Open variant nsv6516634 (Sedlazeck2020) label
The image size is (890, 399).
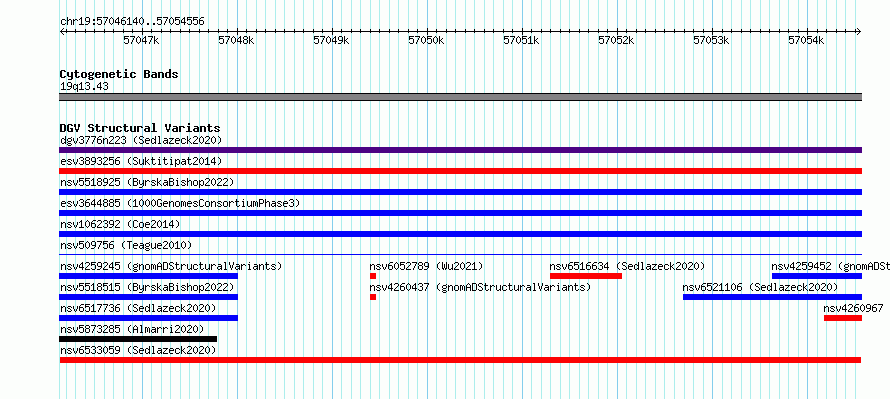[x=627, y=266]
